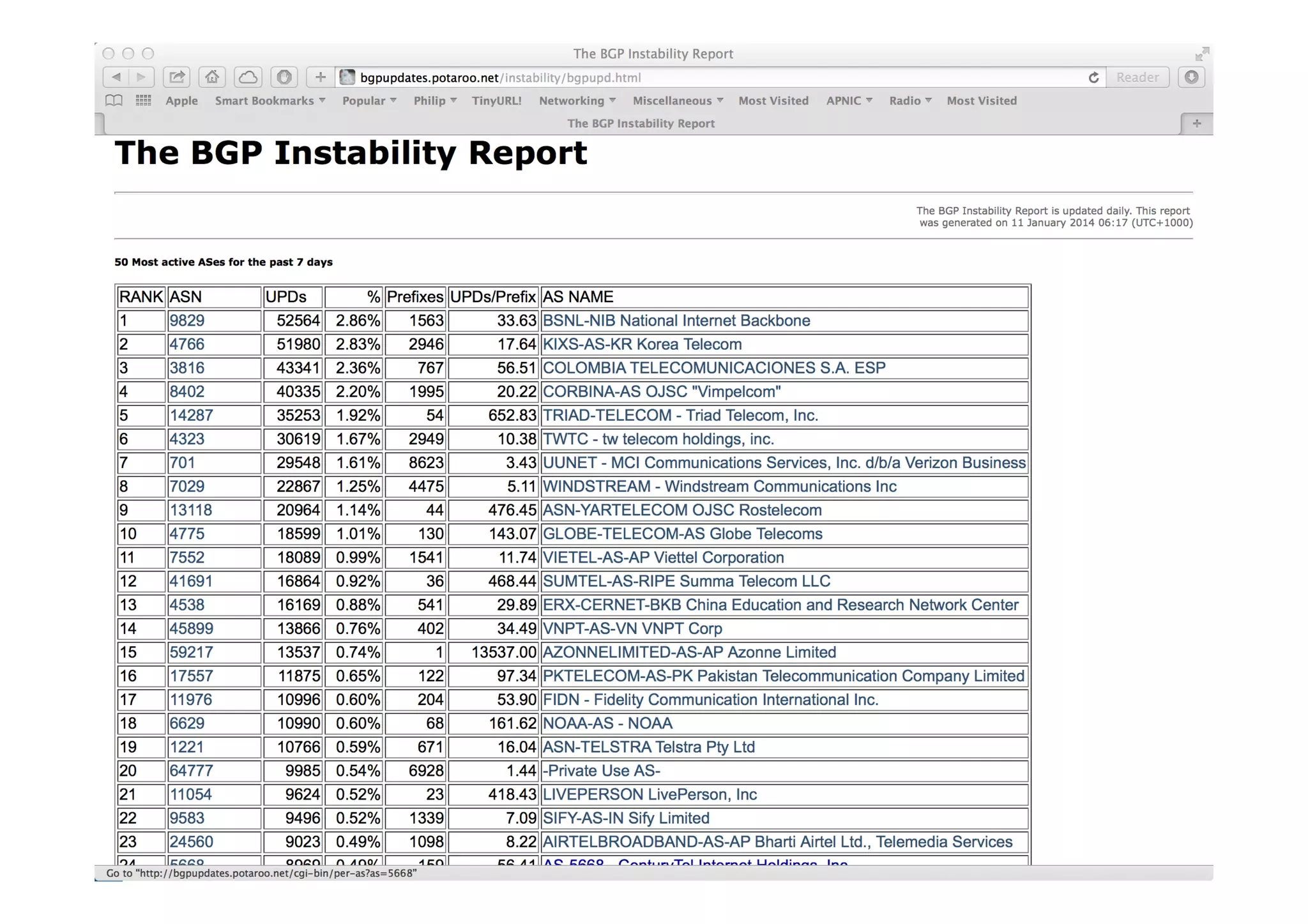
Task: Expand the Networking bookmarks folder
Action: [x=577, y=100]
